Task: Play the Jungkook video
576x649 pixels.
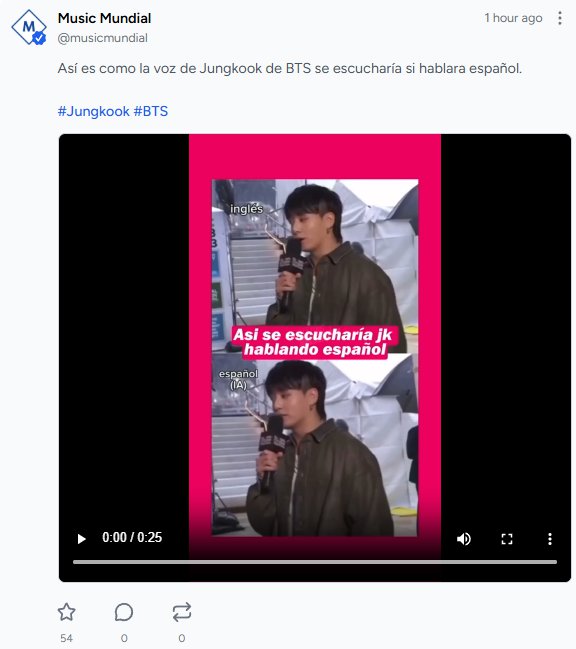Action: coord(82,538)
